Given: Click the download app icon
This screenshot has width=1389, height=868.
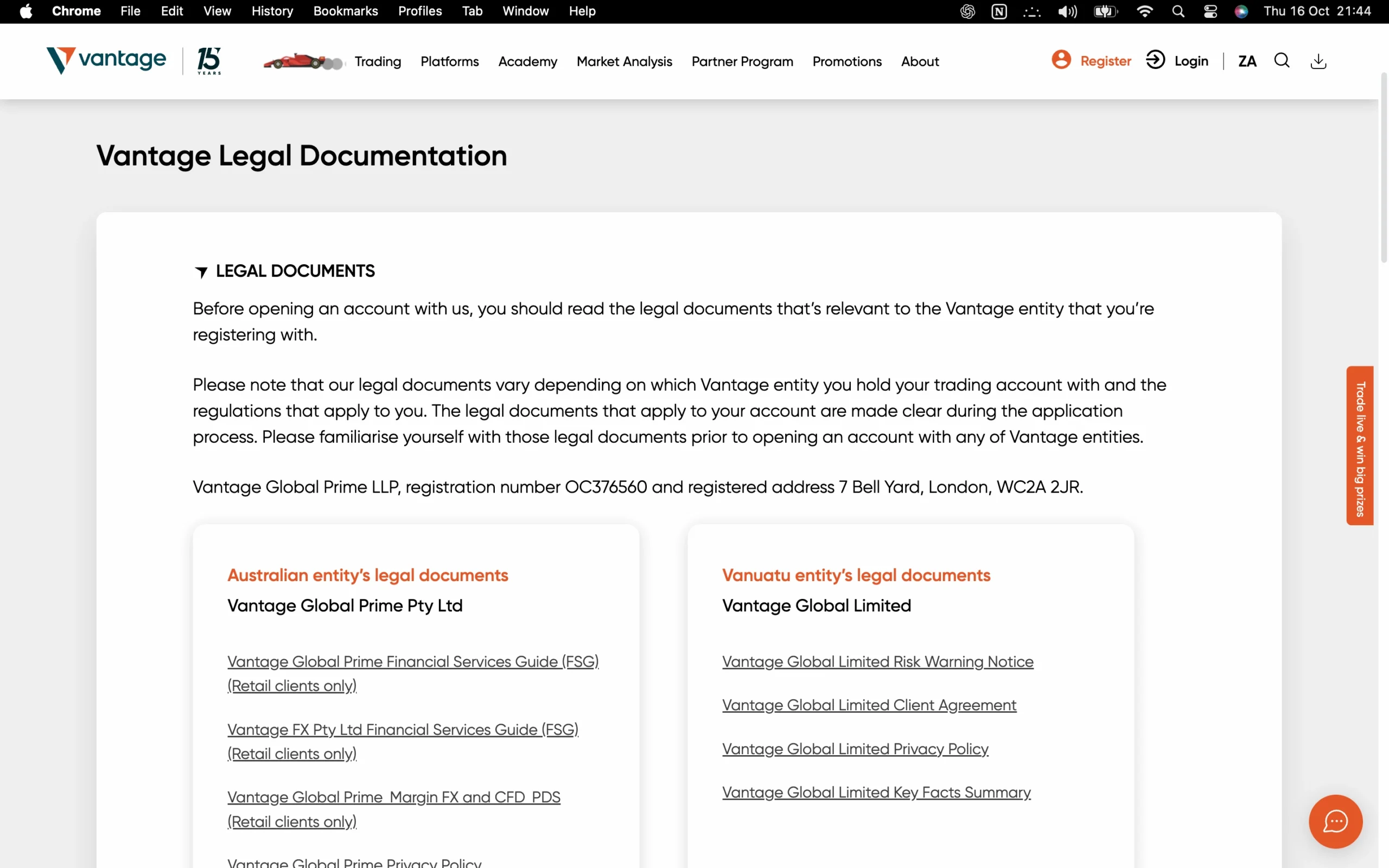Looking at the screenshot, I should [1318, 61].
